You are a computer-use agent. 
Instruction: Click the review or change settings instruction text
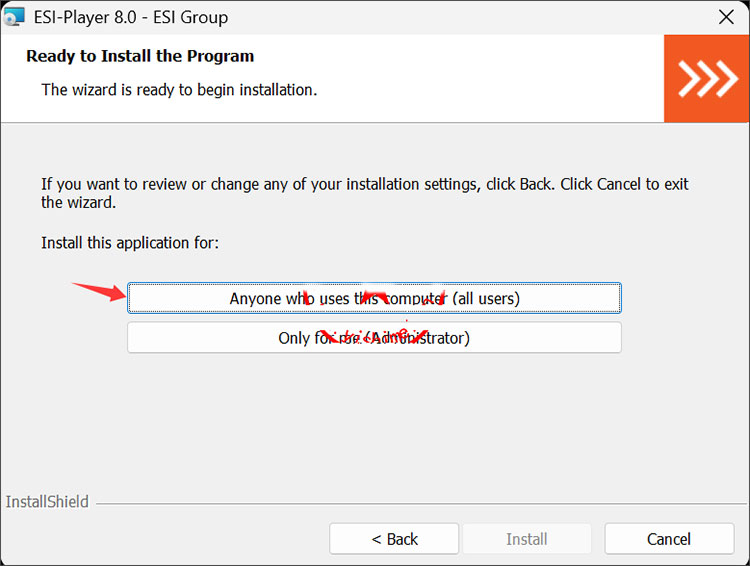tap(364, 193)
